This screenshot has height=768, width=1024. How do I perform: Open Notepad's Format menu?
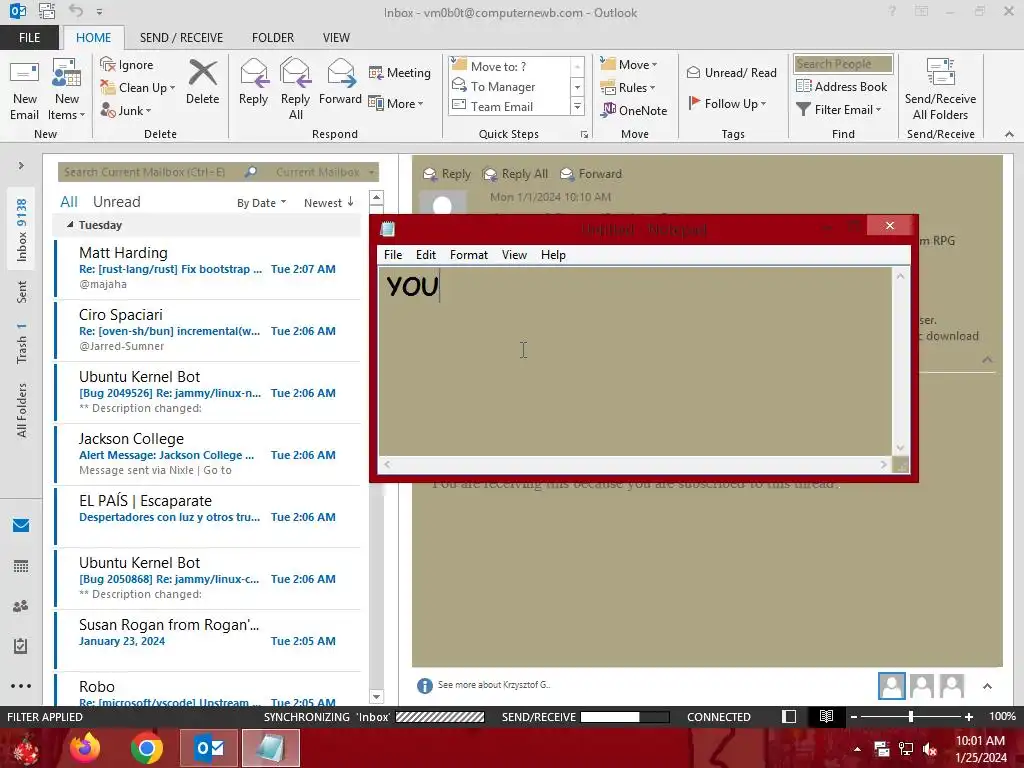(x=468, y=255)
